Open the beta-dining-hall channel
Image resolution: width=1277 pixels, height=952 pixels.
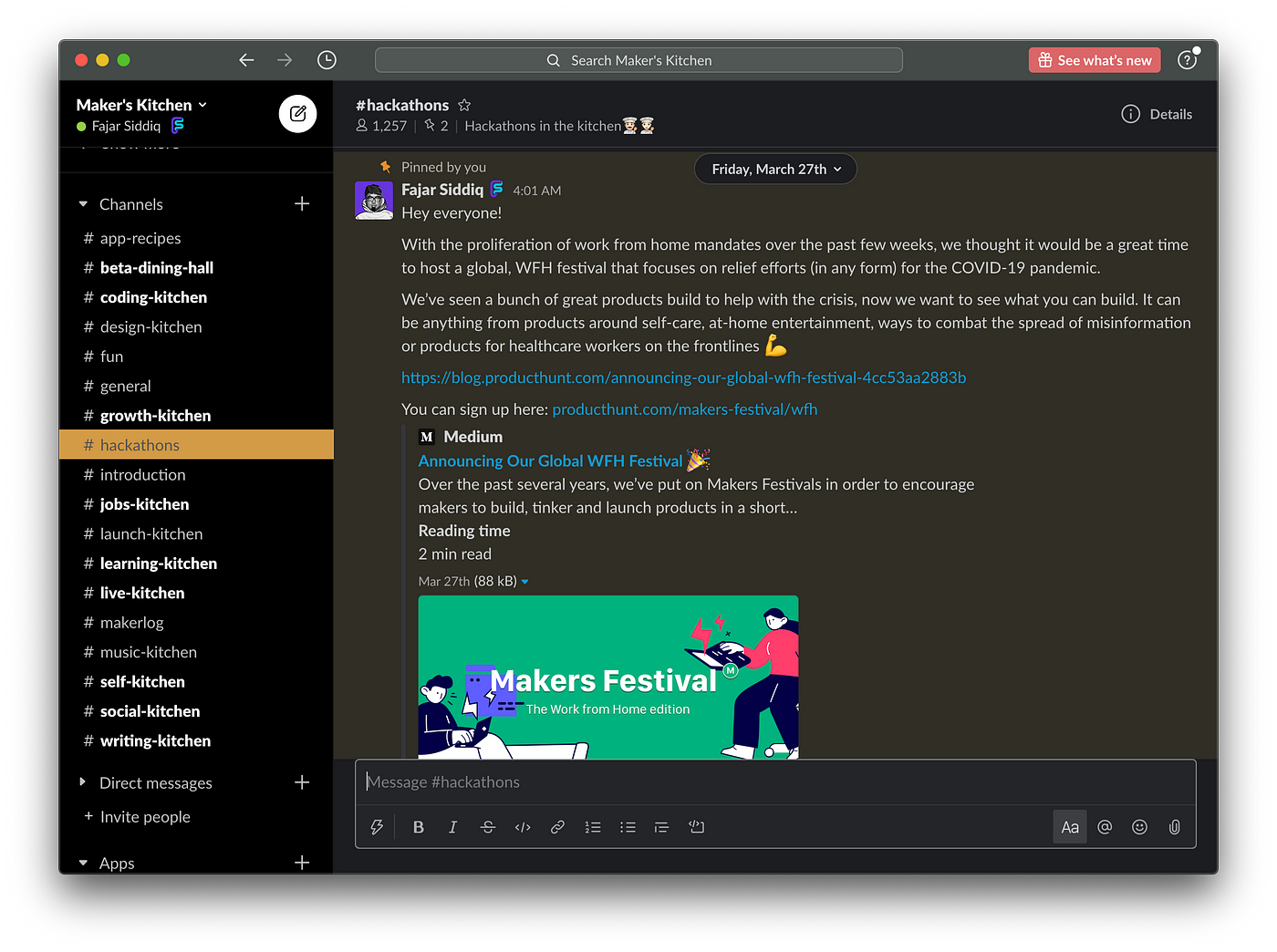[196, 267]
